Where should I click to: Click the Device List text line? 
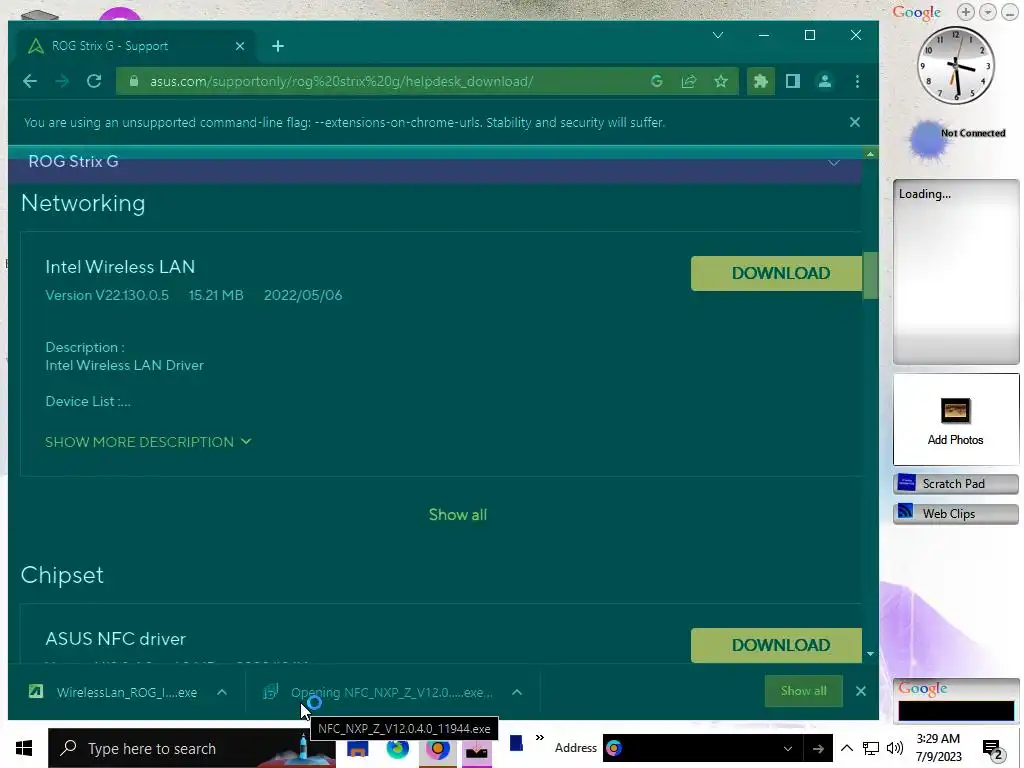point(88,402)
